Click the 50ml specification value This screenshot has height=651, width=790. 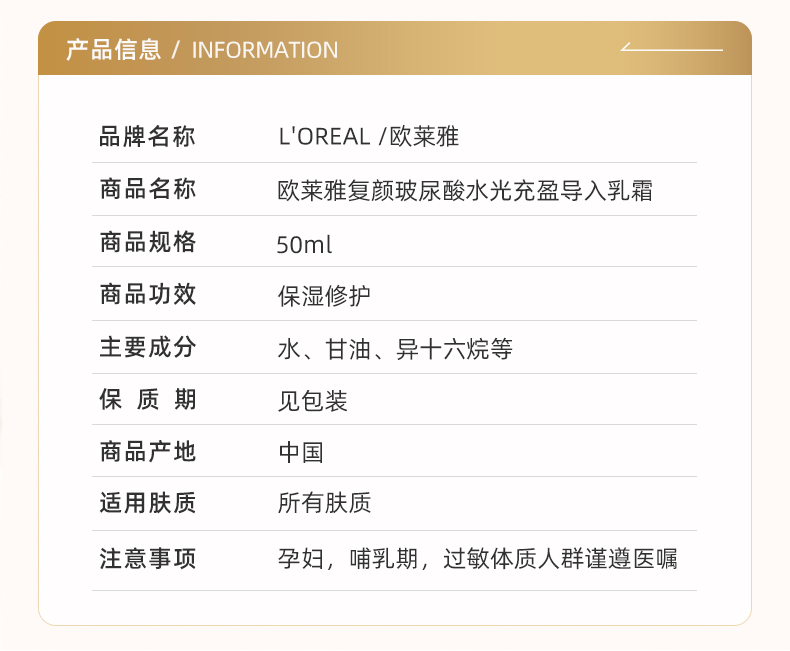[x=304, y=245]
